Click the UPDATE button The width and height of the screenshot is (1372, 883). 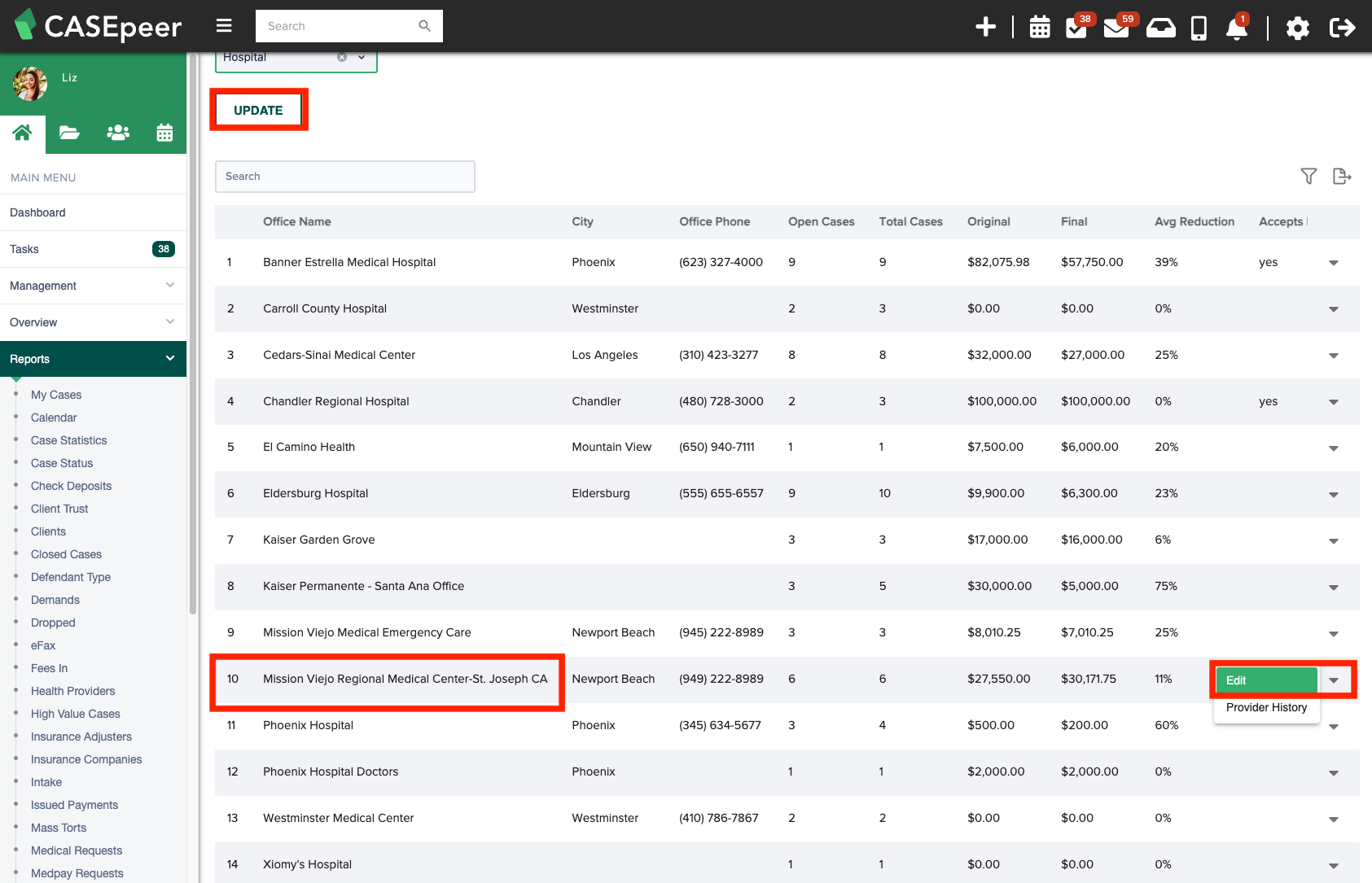click(x=258, y=110)
